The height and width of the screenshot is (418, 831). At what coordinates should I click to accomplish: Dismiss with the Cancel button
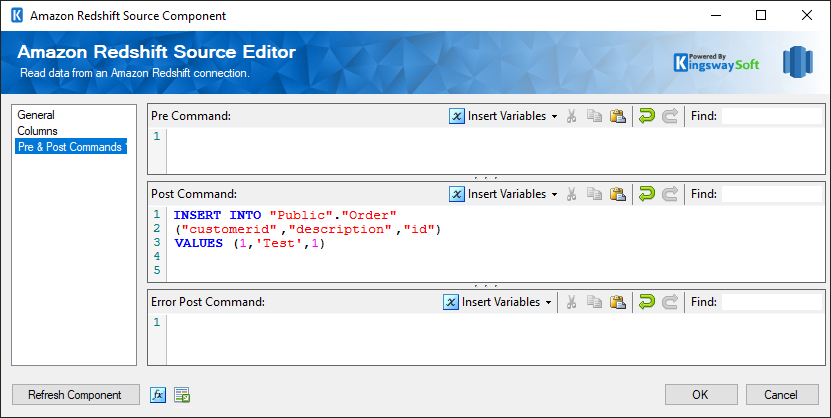point(782,395)
